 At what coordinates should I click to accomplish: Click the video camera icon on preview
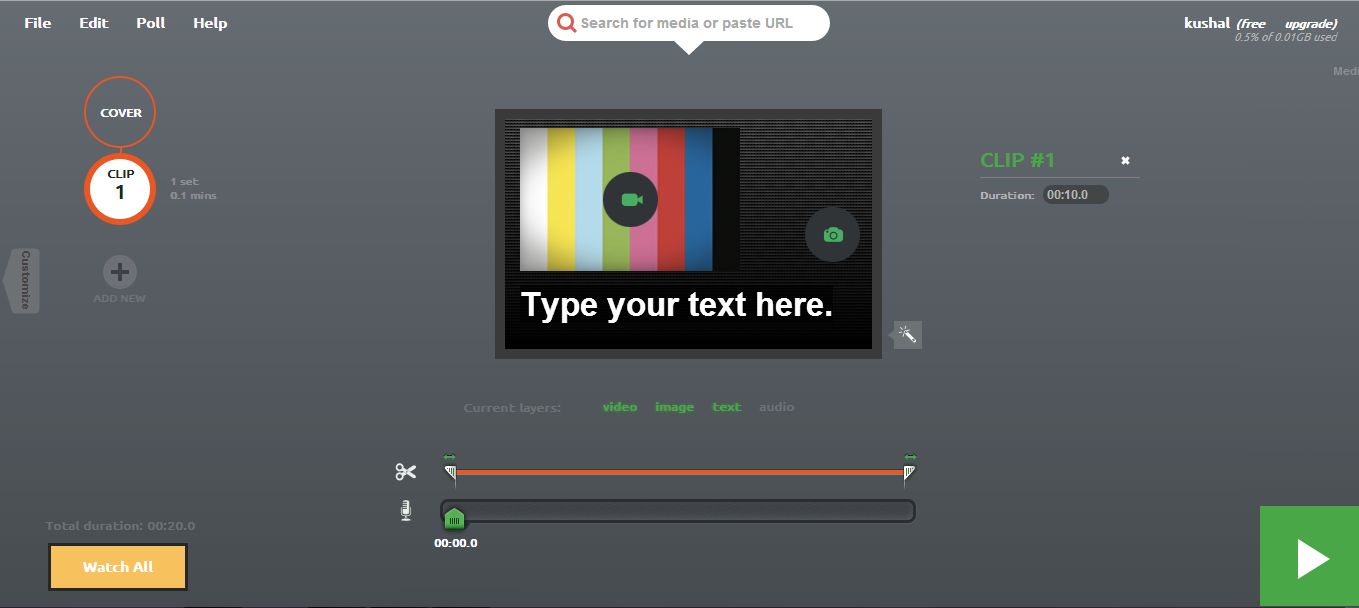click(630, 200)
